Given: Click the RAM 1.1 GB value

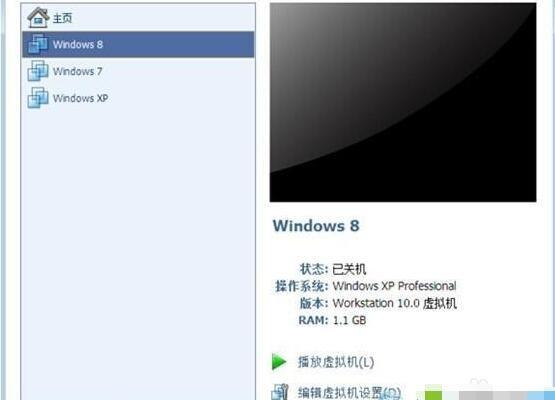Looking at the screenshot, I should pyautogui.click(x=349, y=320).
